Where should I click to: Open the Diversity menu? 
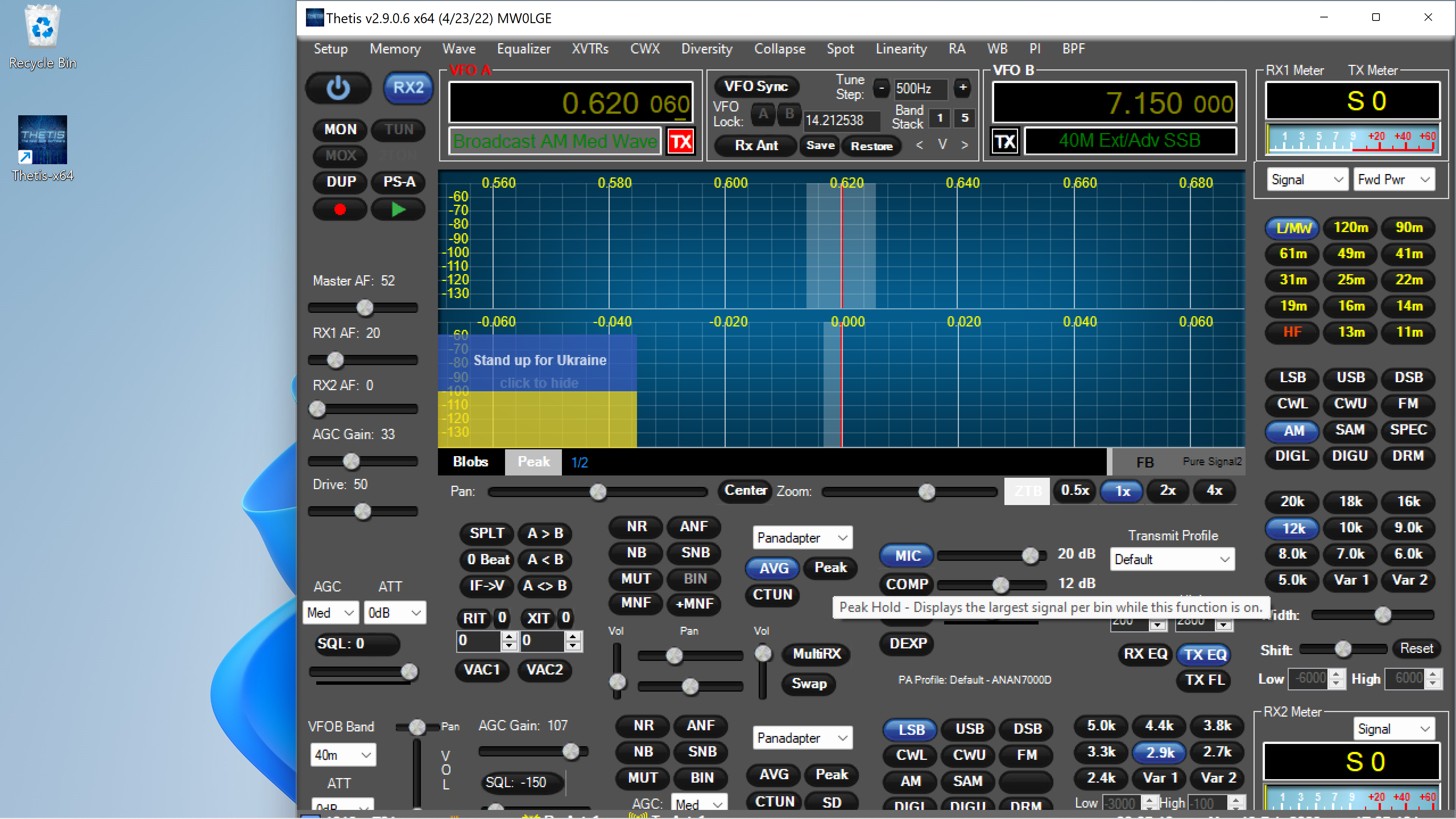pos(706,49)
